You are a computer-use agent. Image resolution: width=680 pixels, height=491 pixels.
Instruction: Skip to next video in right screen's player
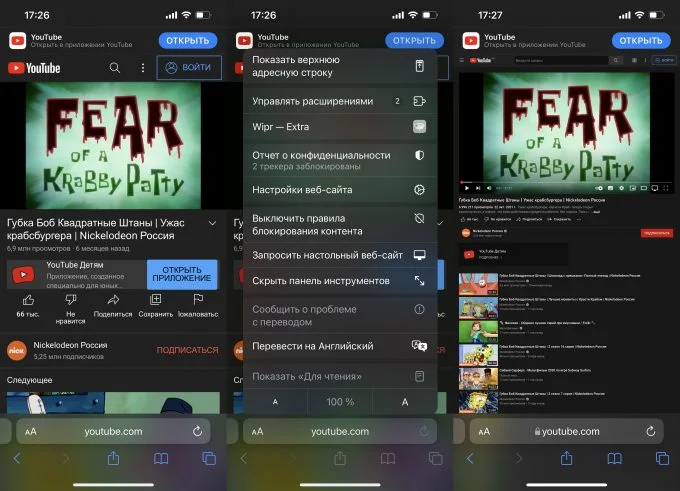tap(478, 188)
